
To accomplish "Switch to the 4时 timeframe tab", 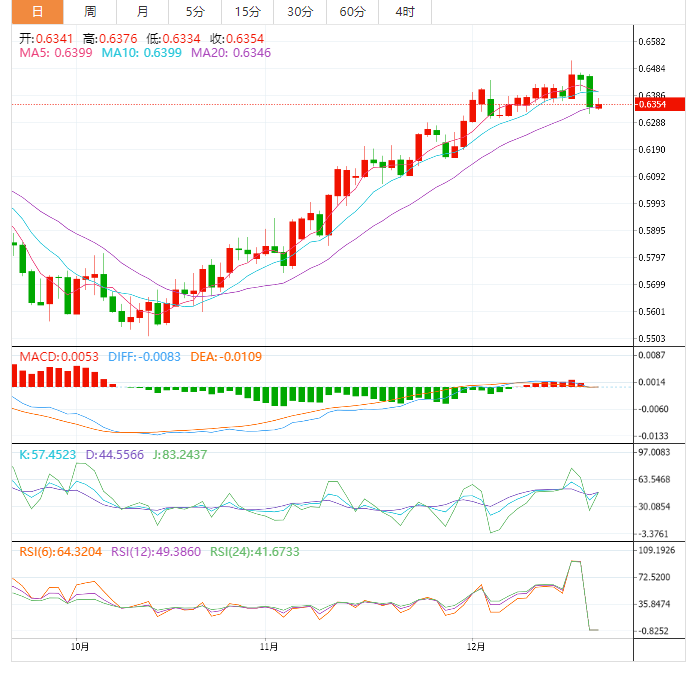I will 405,12.
